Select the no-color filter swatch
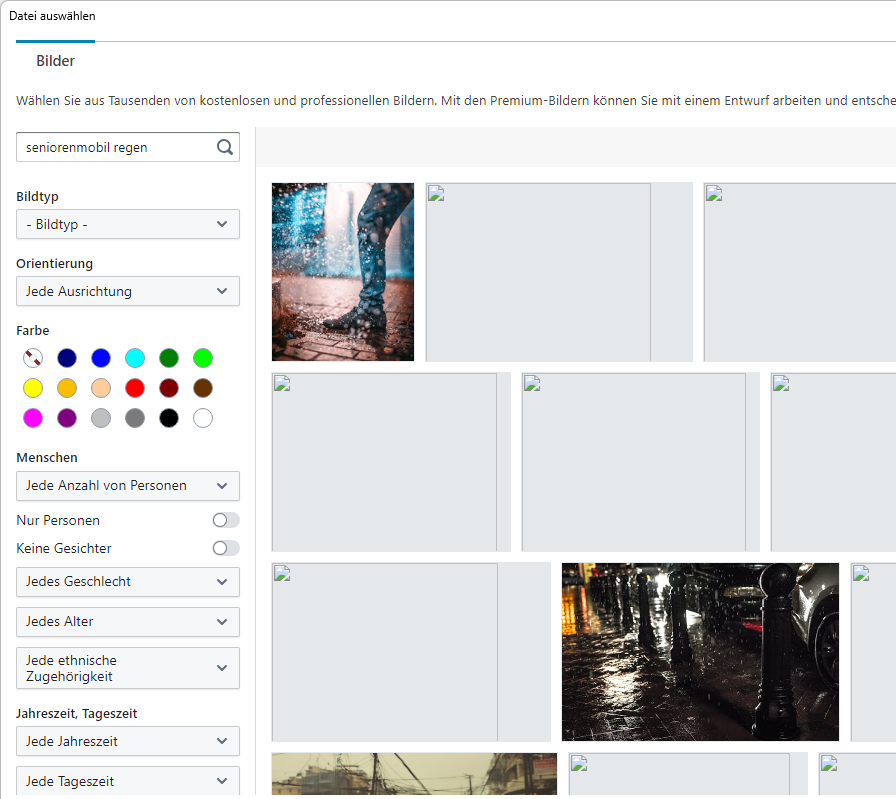 (33, 358)
